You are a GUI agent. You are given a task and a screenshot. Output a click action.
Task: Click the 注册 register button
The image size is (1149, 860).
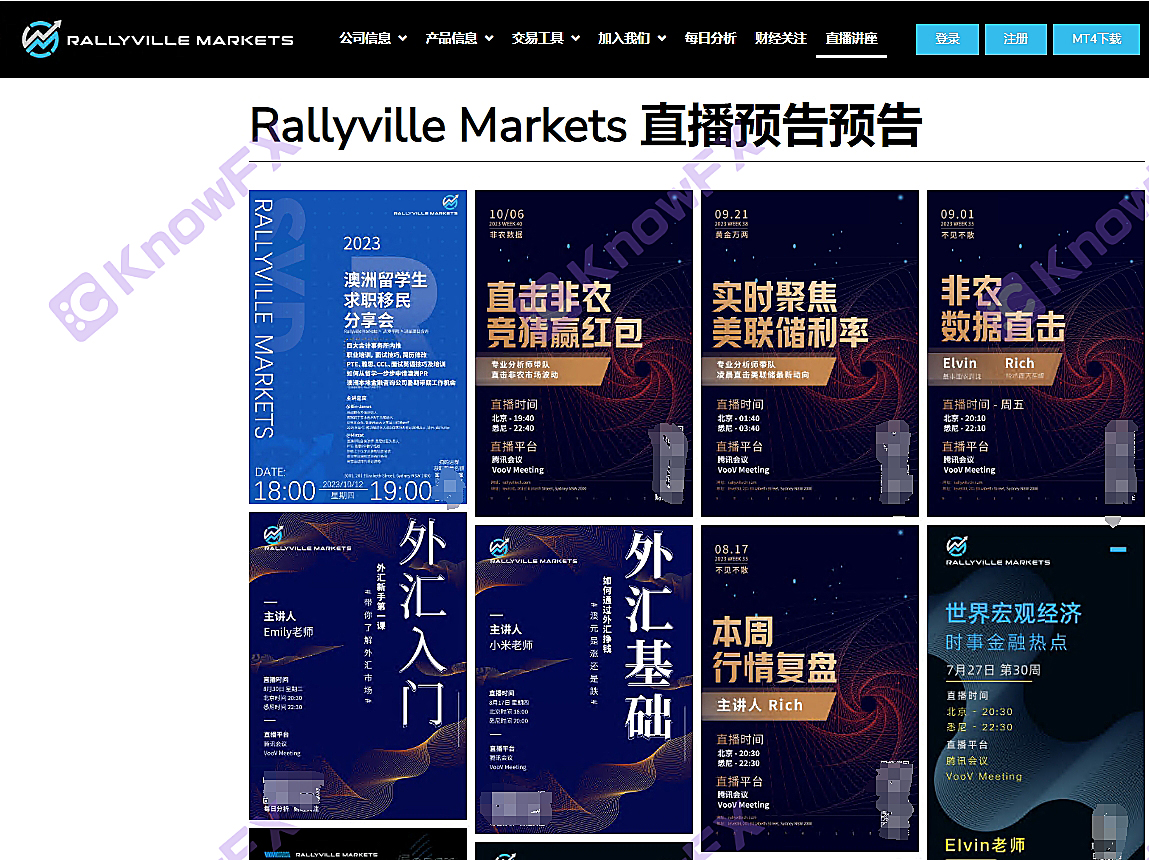click(1016, 40)
